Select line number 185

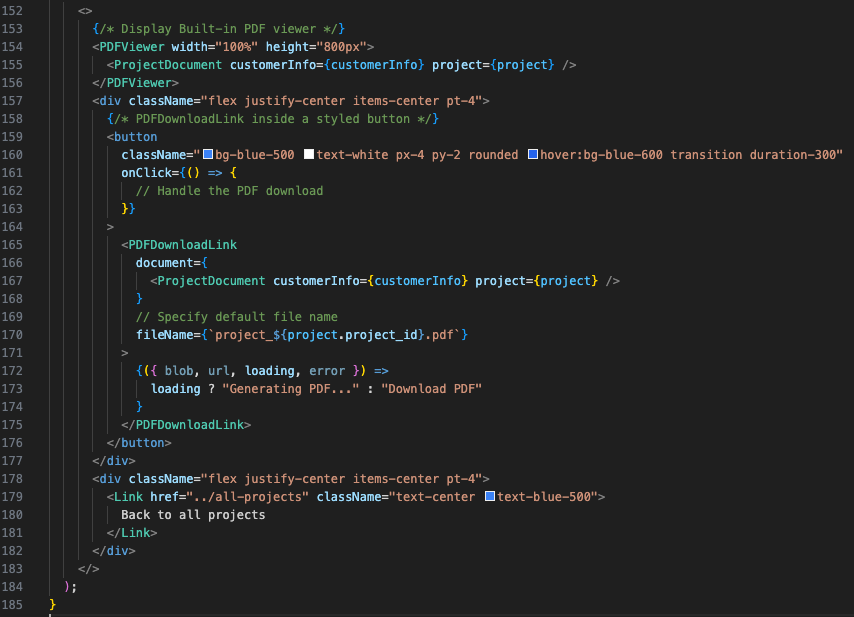[x=12, y=604]
